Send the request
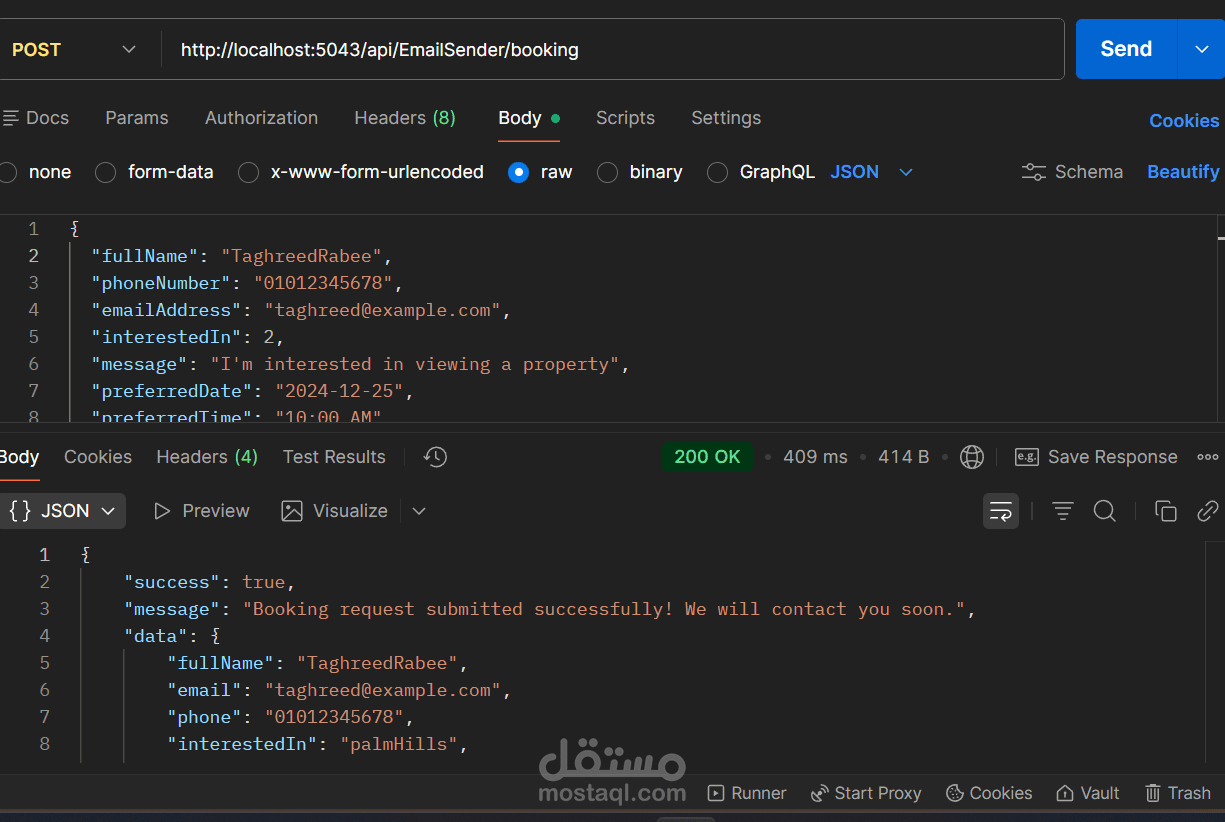 click(1126, 49)
